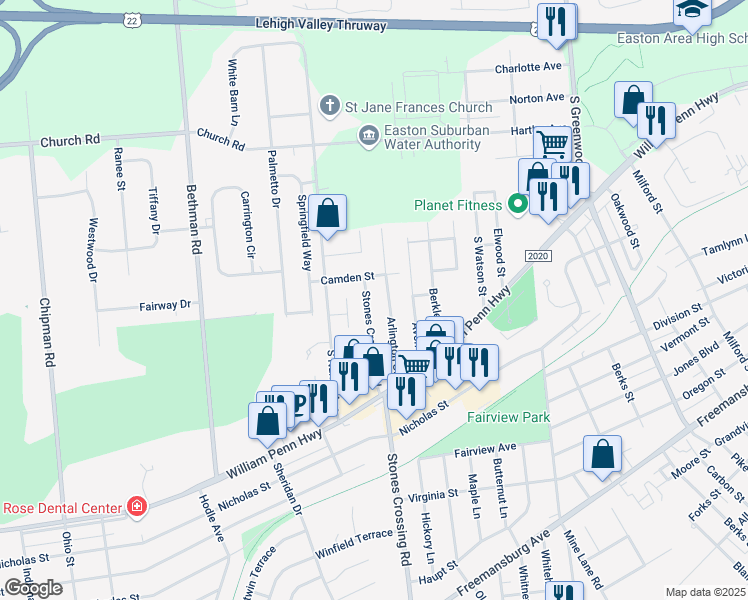Click the Mine Lane Rd label
Image resolution: width=748 pixels, height=600 pixels.
[583, 559]
